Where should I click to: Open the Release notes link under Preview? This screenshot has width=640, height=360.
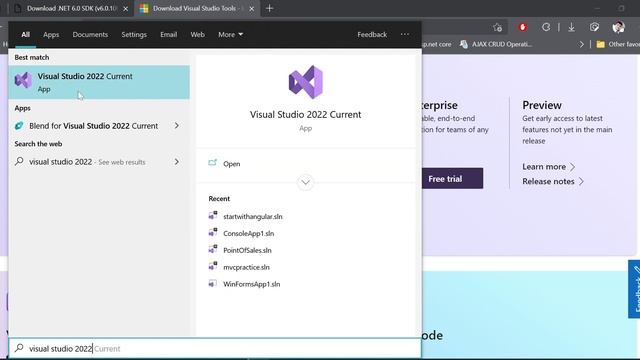553,181
